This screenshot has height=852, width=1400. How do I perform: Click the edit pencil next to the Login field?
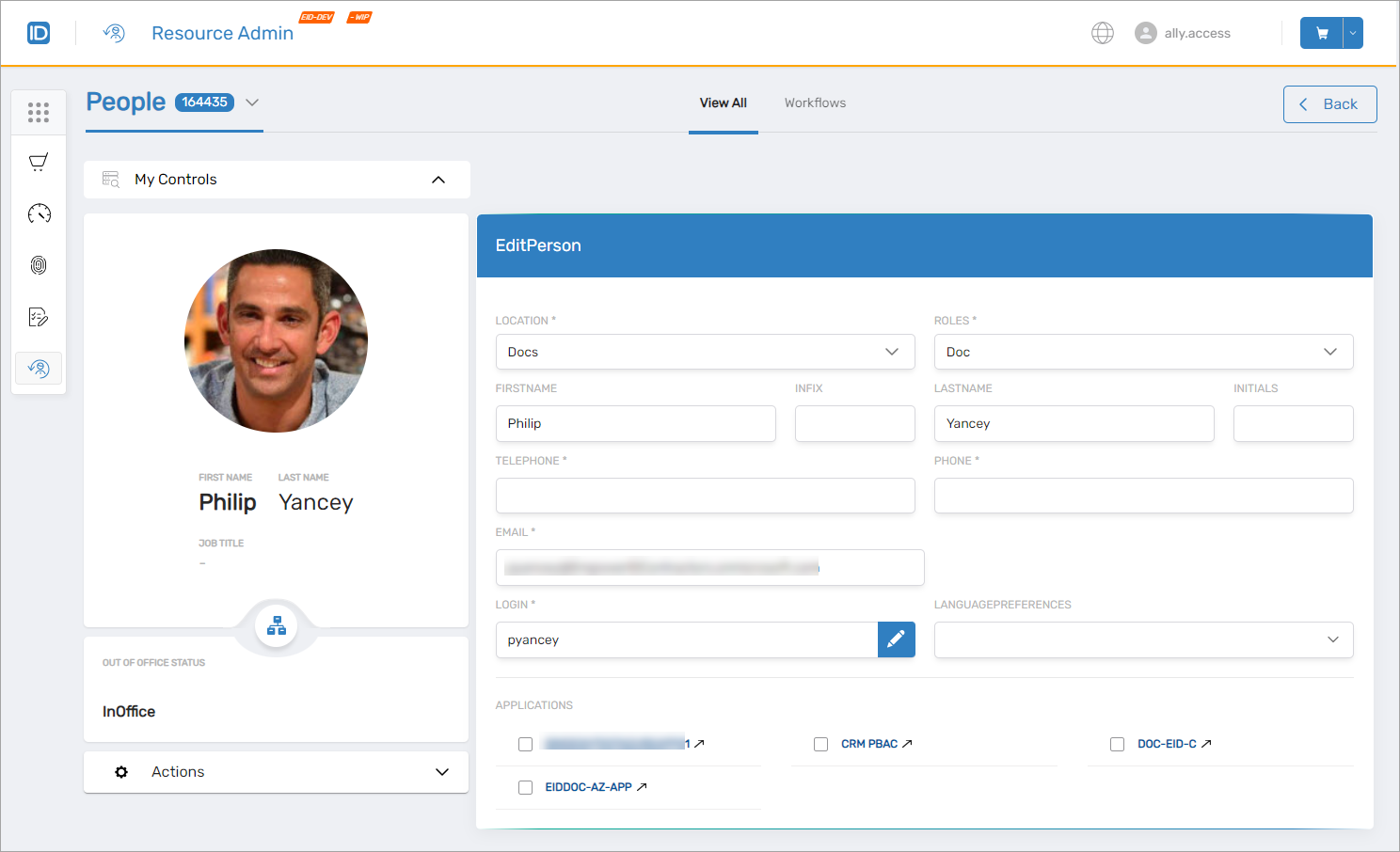point(896,639)
